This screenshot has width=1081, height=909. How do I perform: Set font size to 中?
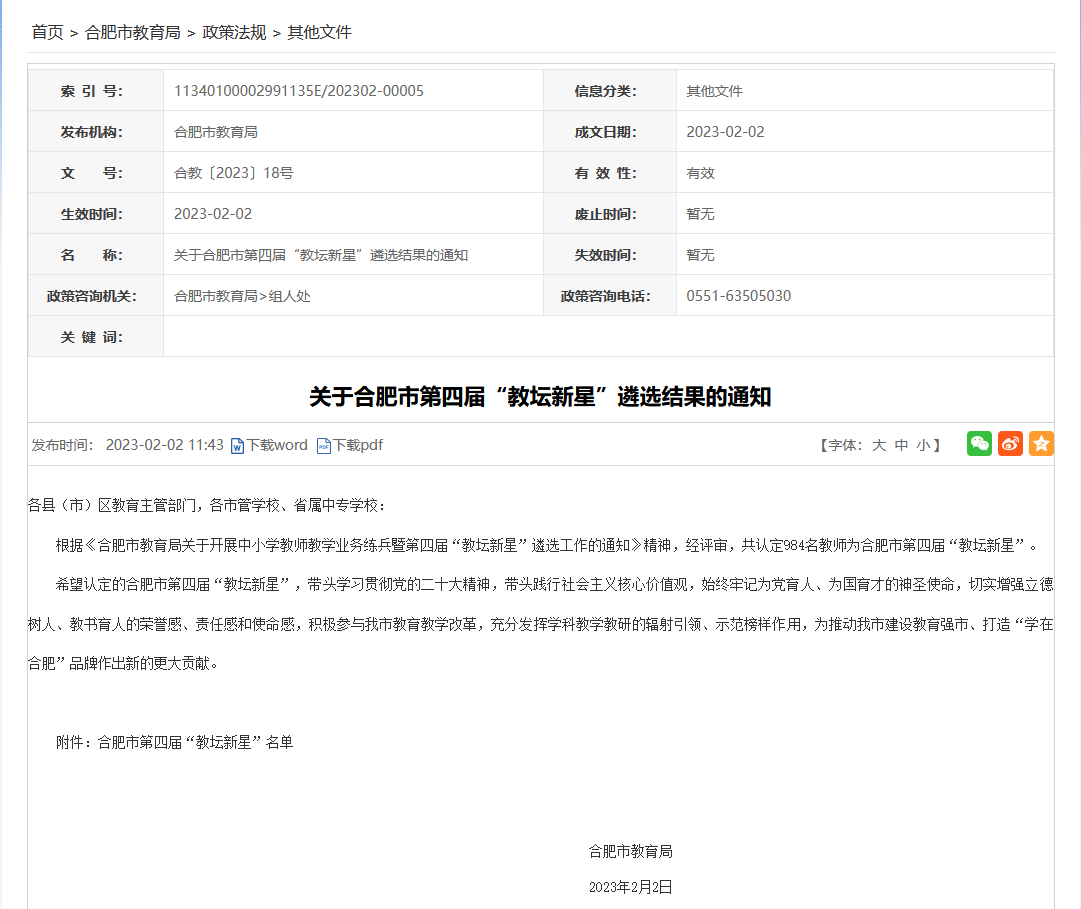point(901,445)
